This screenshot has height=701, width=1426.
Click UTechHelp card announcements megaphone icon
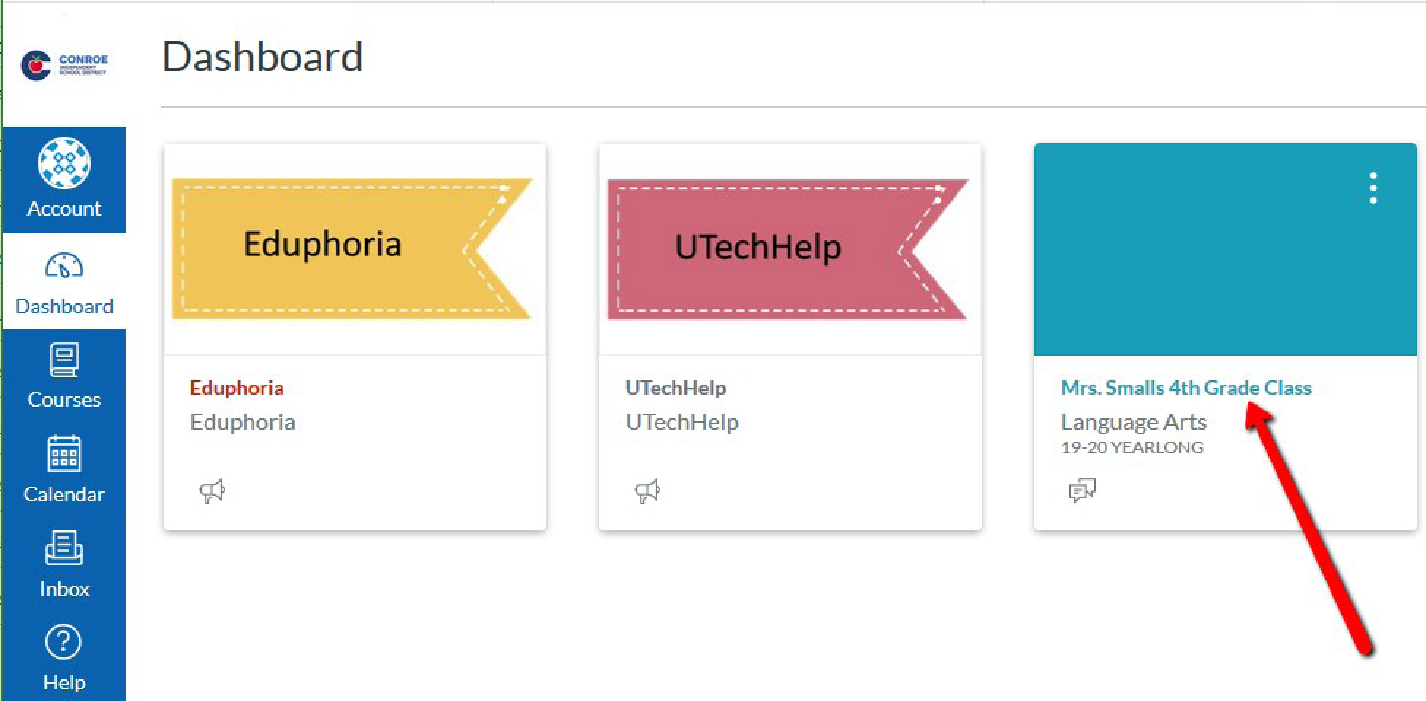click(x=648, y=491)
